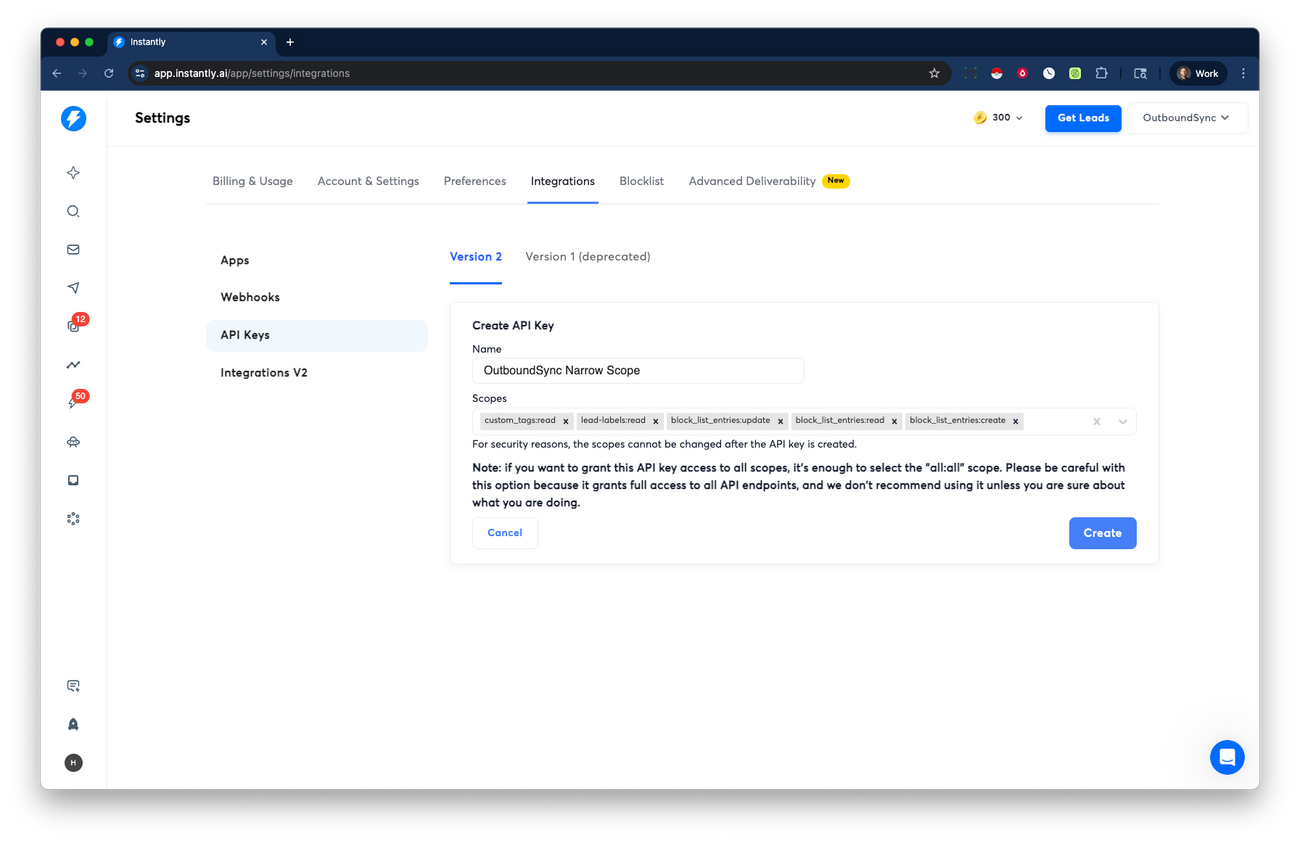This screenshot has width=1300, height=843.
Task: Open the Instantly home via the rocket logo
Action: pos(73,118)
